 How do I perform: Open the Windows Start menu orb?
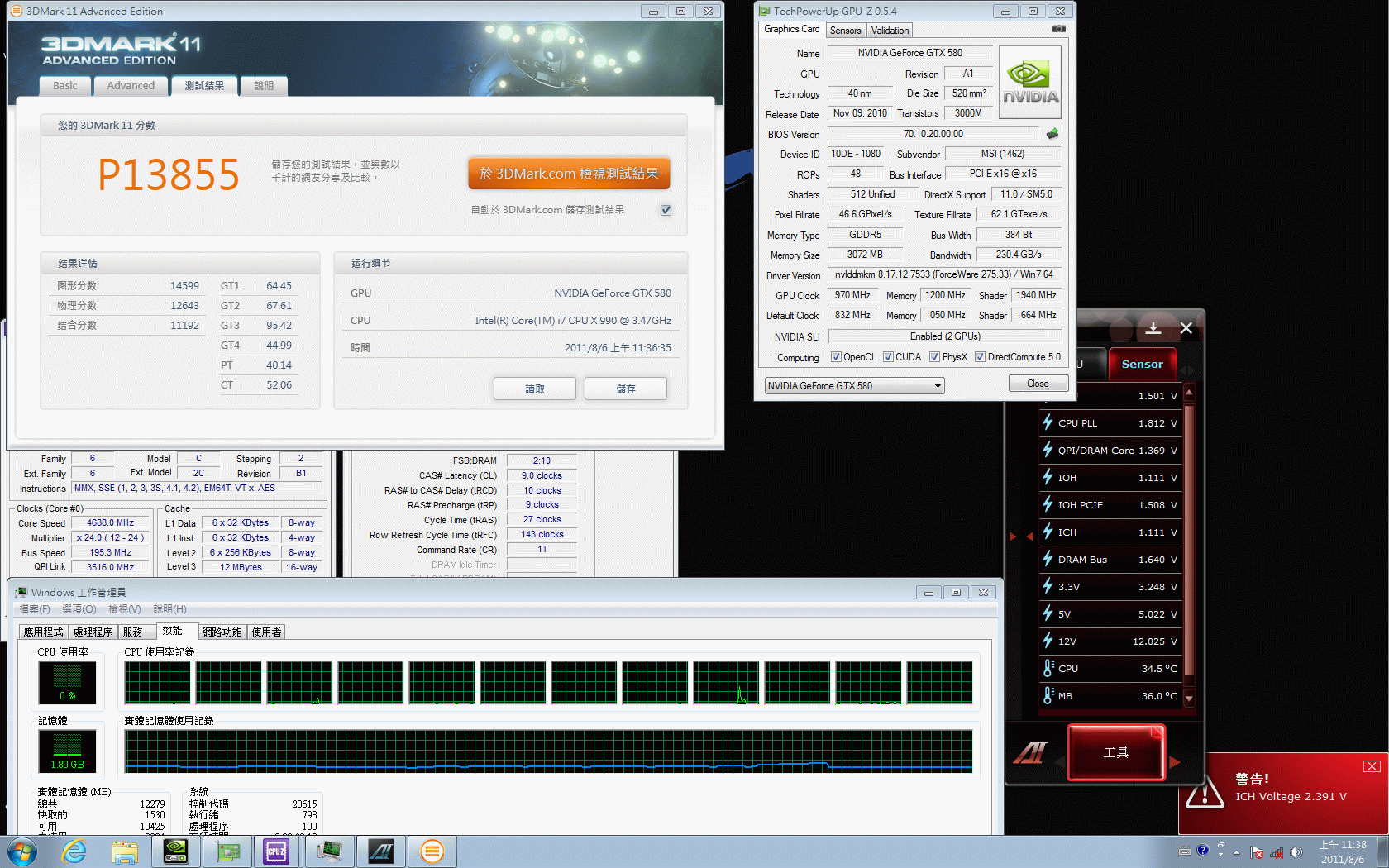coord(21,851)
